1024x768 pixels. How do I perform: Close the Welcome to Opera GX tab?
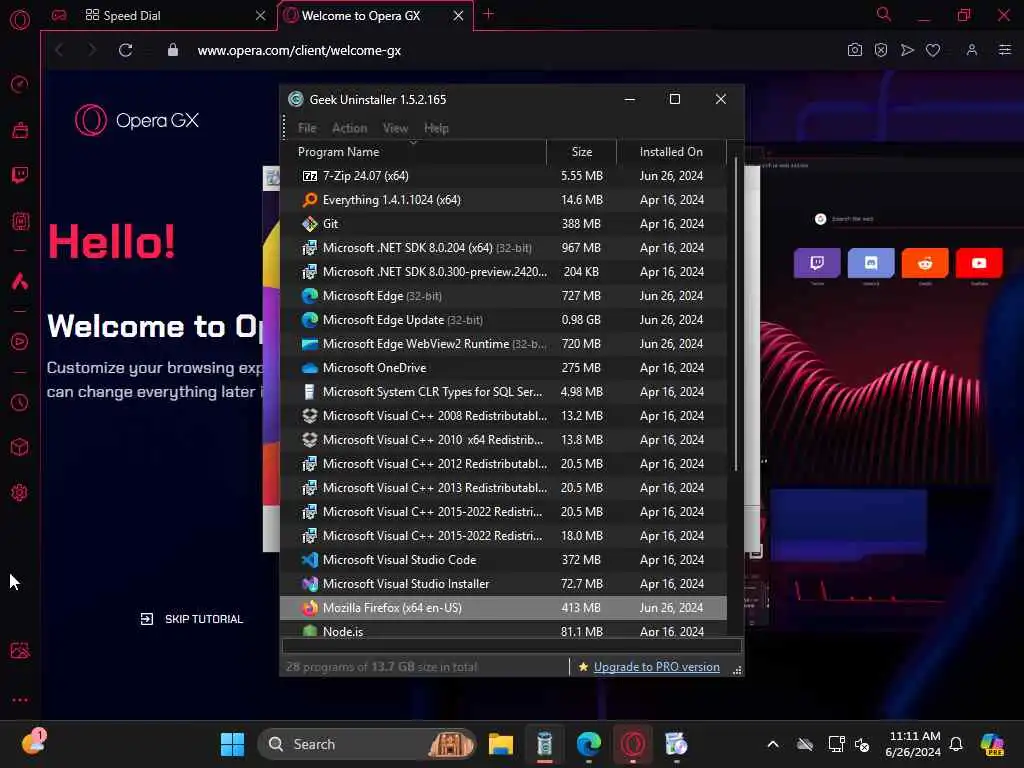click(458, 15)
